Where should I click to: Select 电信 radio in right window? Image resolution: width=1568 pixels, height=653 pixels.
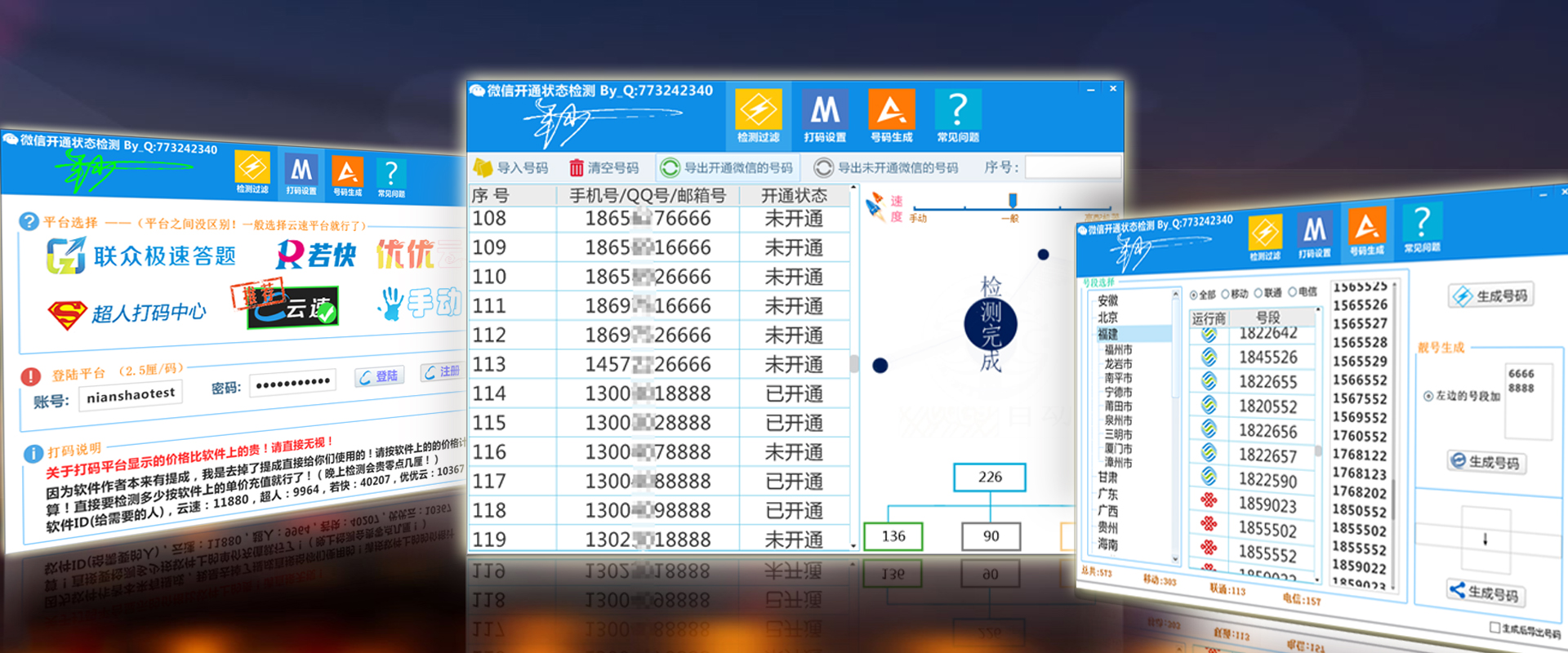(1293, 292)
